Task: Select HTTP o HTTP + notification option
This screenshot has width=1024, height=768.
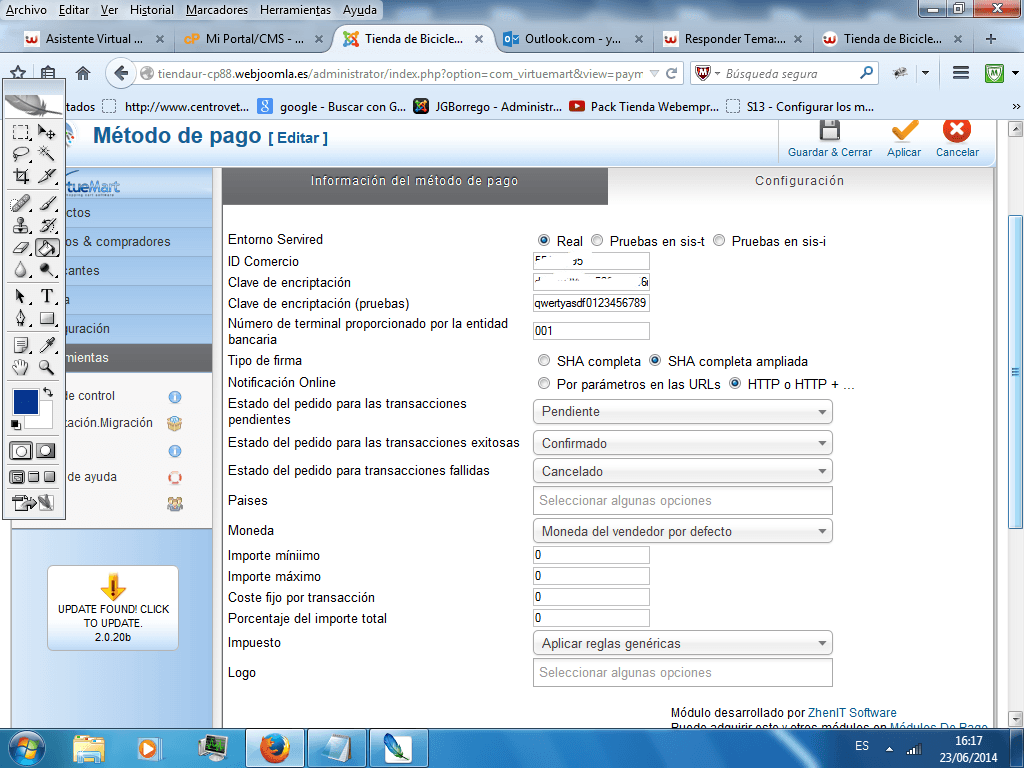Action: 735,383
